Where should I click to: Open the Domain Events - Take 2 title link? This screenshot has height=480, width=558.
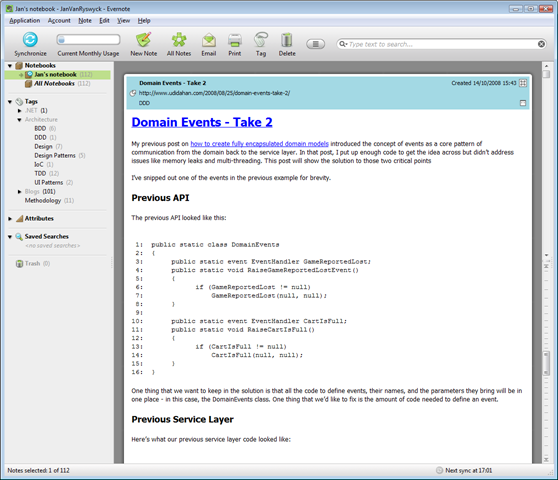click(x=202, y=122)
